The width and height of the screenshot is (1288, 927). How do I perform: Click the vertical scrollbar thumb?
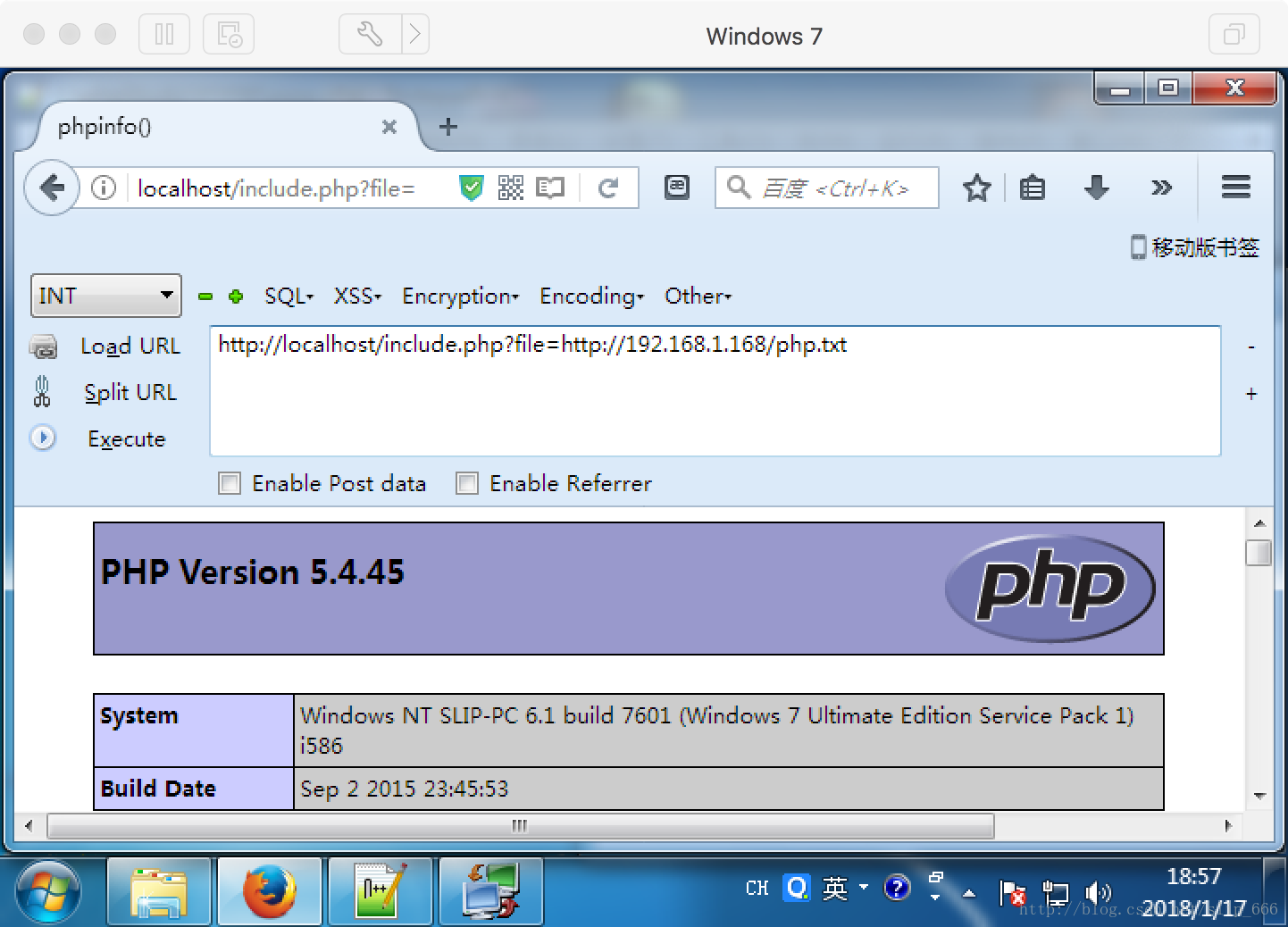1259,553
